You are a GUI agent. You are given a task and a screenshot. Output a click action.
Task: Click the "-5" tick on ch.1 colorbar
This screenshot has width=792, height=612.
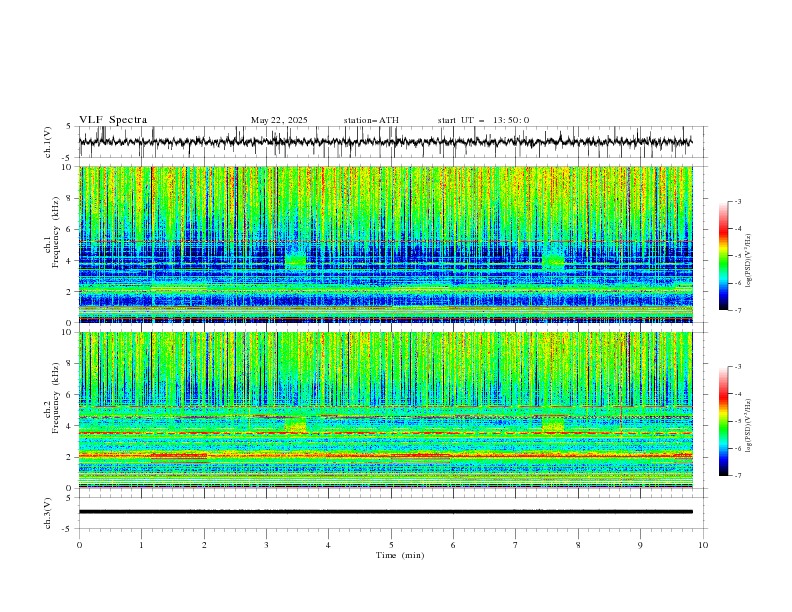(738, 256)
